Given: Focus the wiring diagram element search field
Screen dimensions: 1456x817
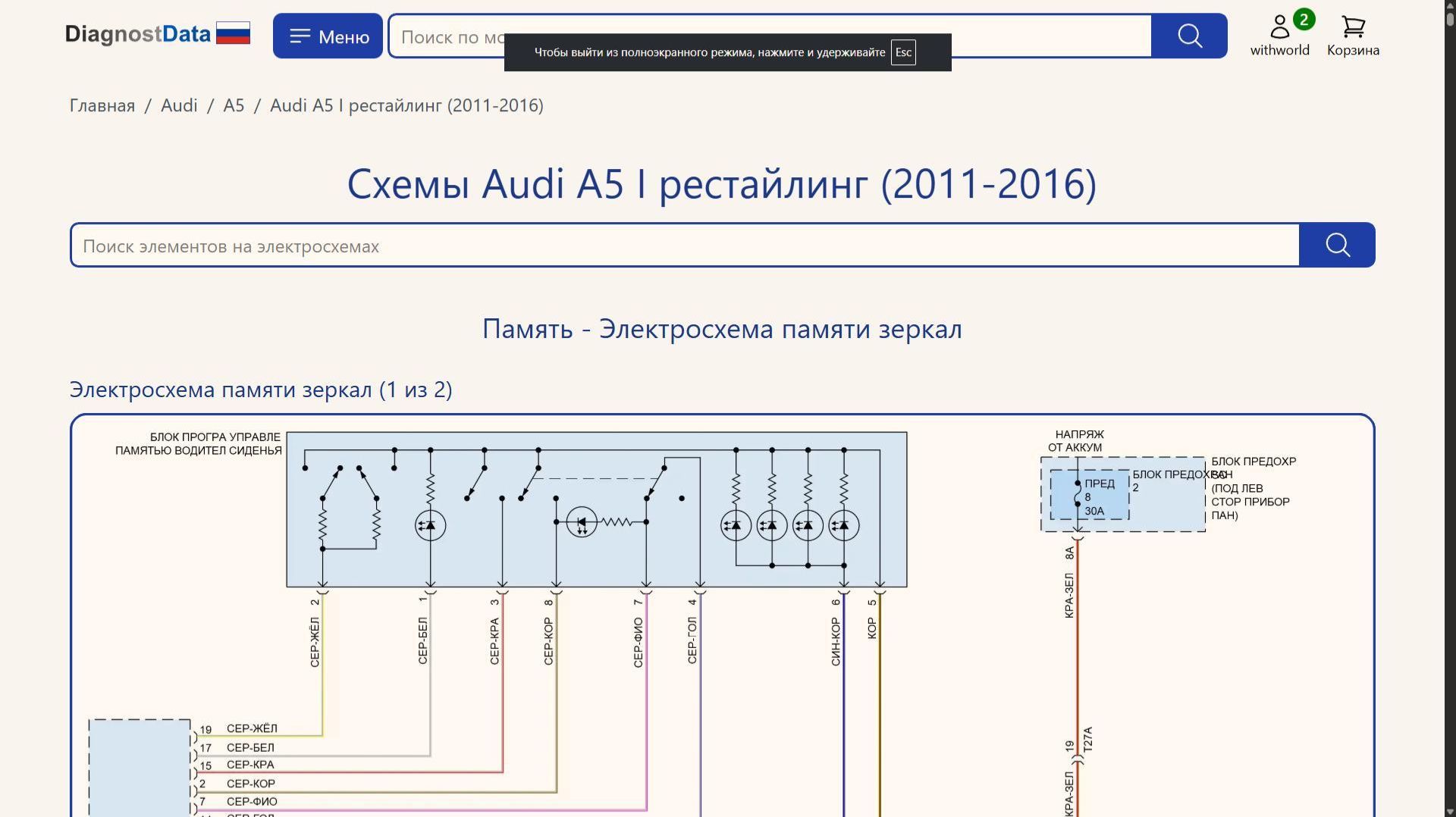Looking at the screenshot, I should click(685, 245).
